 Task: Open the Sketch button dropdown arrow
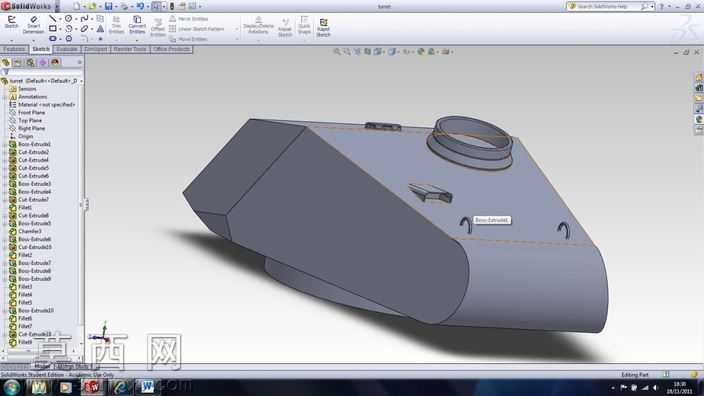point(11,39)
